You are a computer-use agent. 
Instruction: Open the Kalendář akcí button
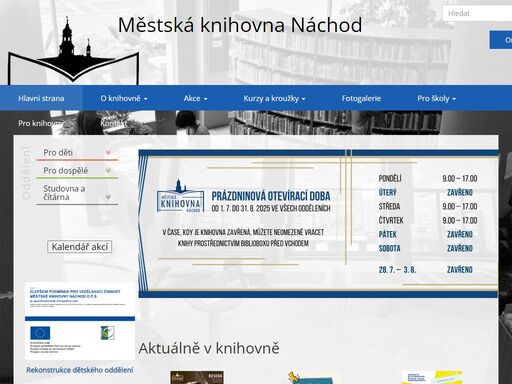[79, 247]
